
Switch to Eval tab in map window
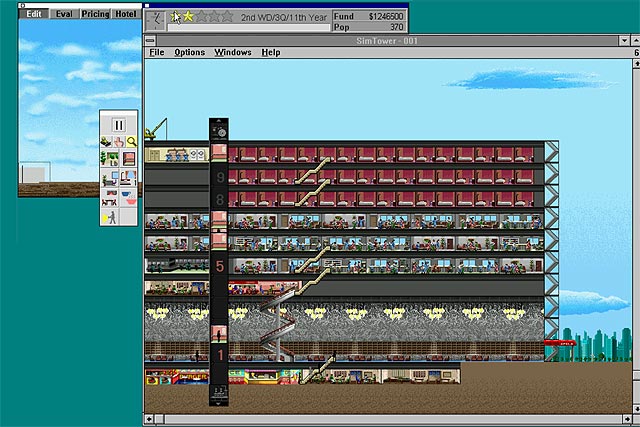point(64,14)
